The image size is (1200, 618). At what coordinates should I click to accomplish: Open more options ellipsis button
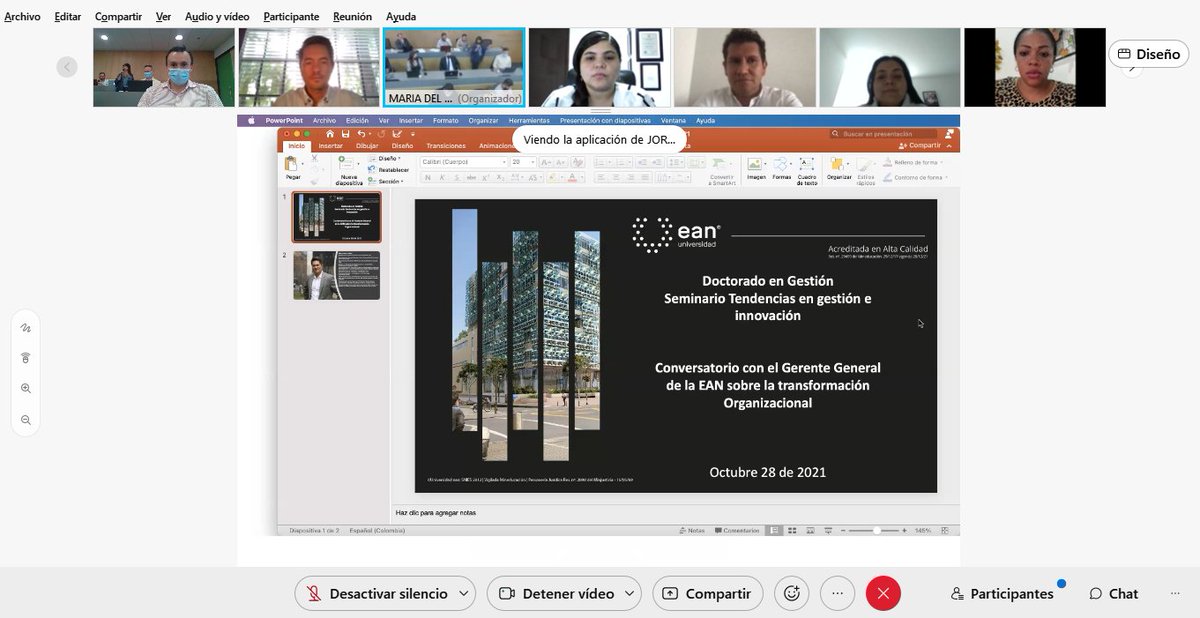(x=837, y=593)
